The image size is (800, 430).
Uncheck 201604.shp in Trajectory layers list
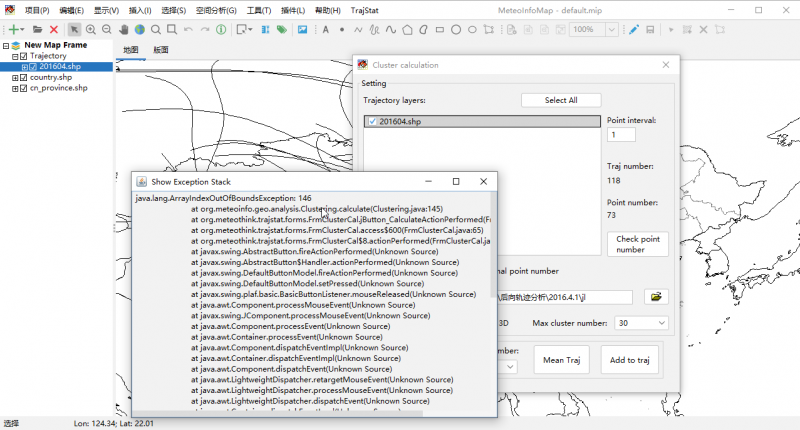click(372, 122)
